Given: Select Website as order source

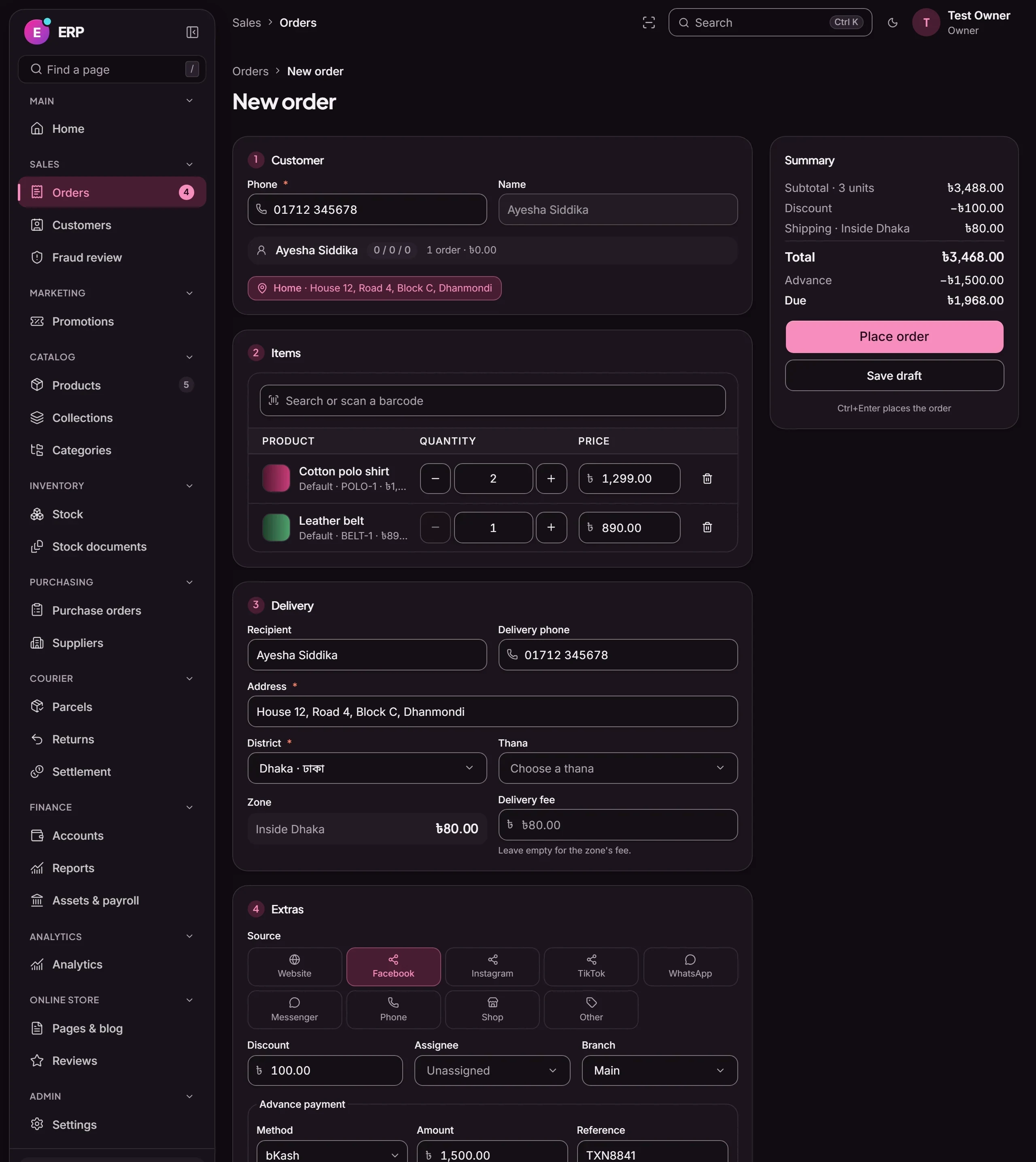Looking at the screenshot, I should click(294, 966).
